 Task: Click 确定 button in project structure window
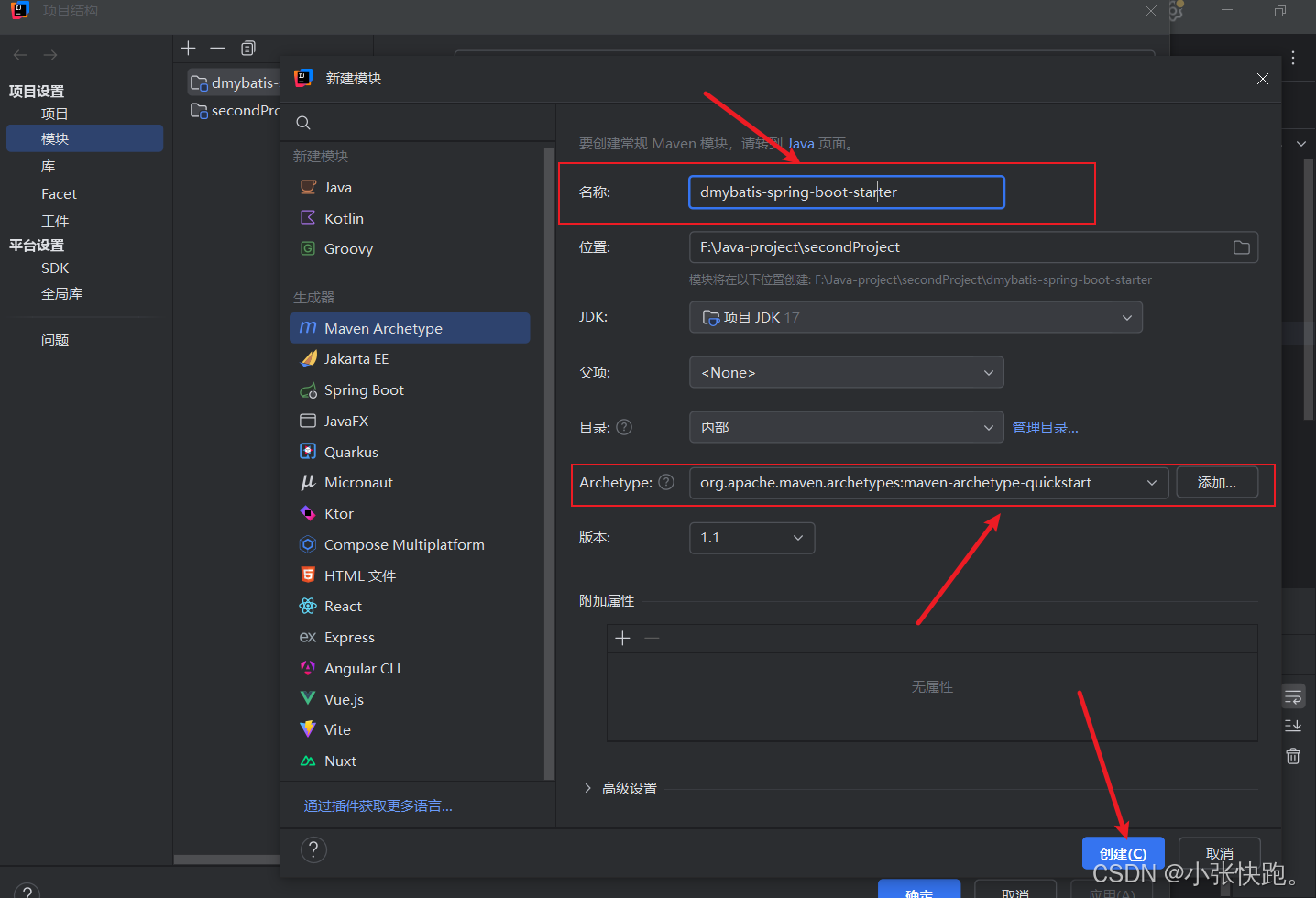click(919, 891)
